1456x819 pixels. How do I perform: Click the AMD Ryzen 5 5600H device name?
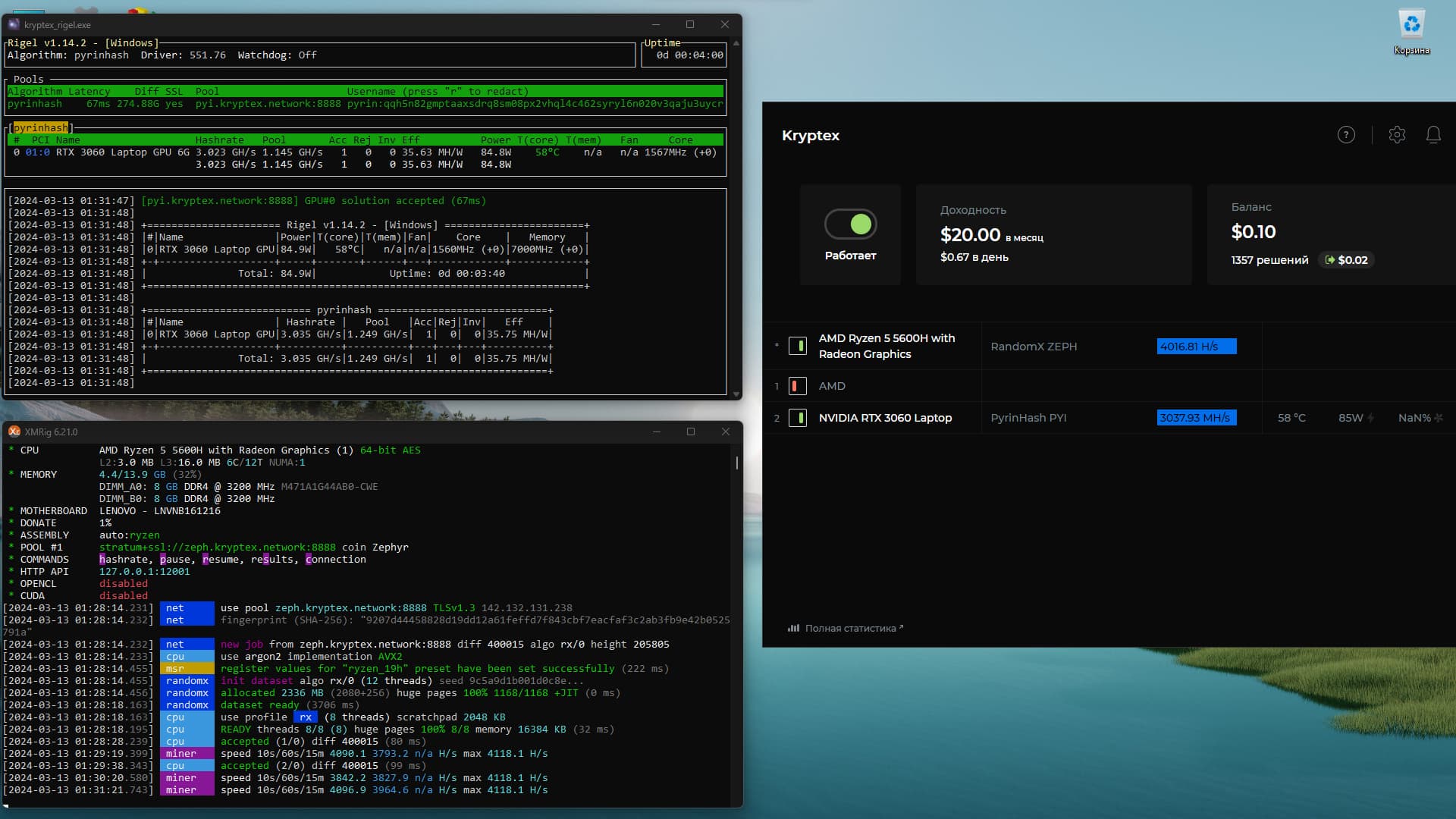point(886,346)
